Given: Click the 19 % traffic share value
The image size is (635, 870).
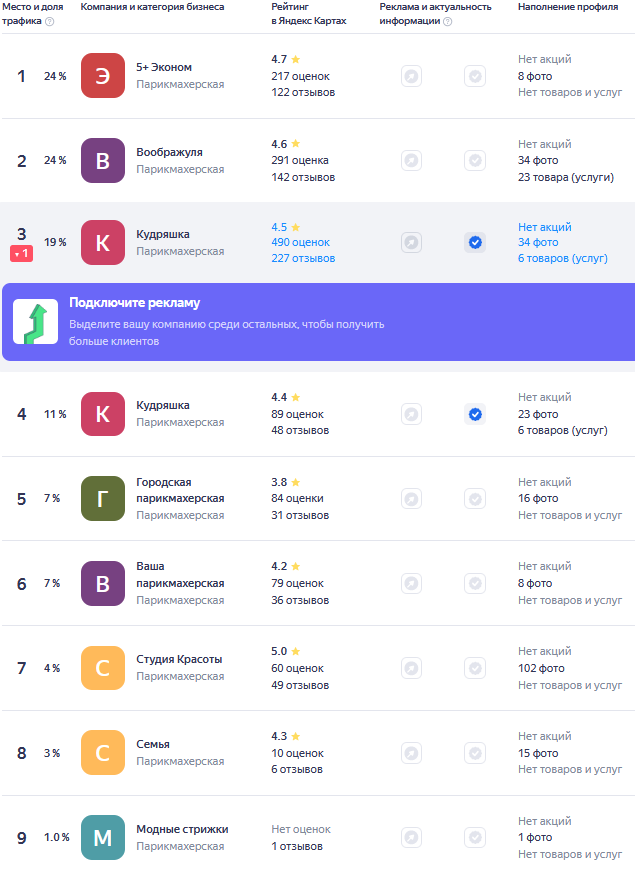Looking at the screenshot, I should [x=55, y=242].
